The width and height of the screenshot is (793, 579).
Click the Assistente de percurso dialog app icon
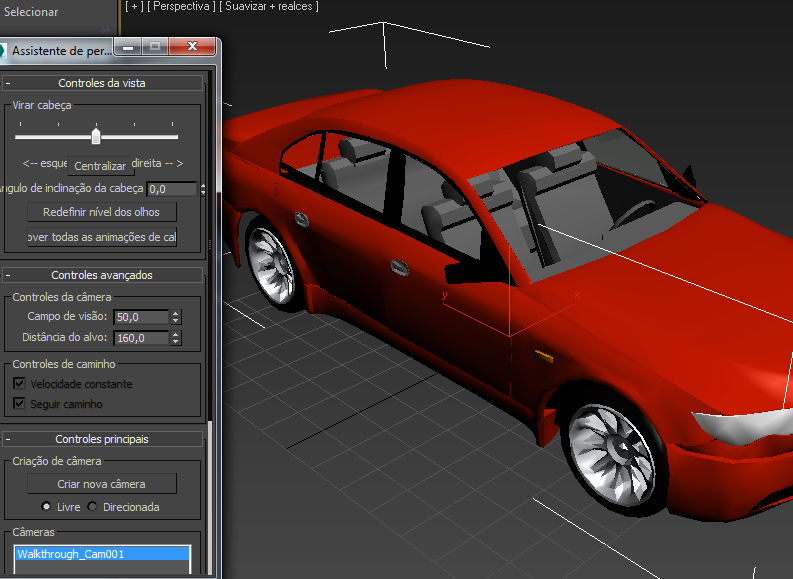[x=2, y=51]
